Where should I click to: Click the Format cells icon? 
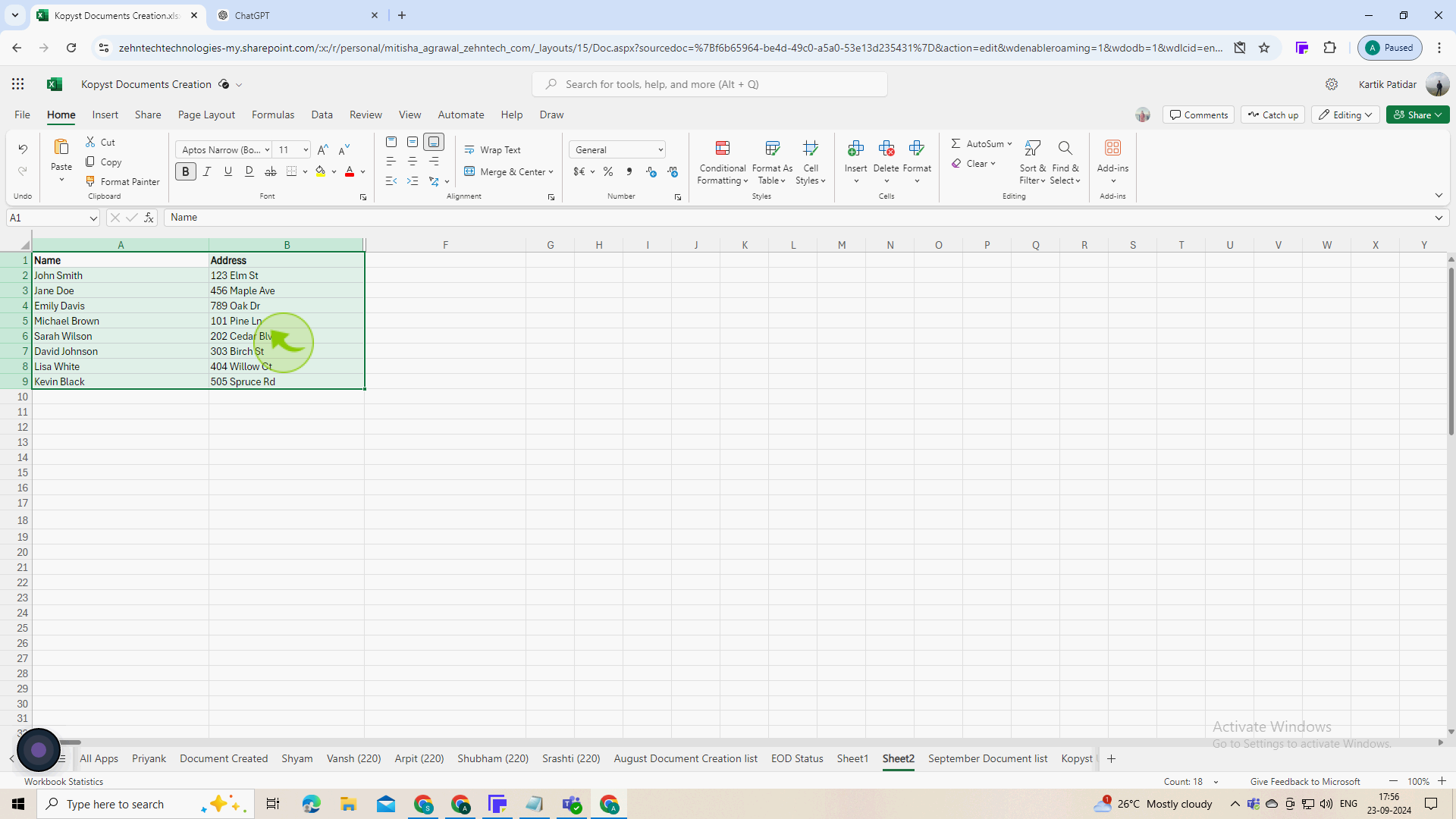917,147
